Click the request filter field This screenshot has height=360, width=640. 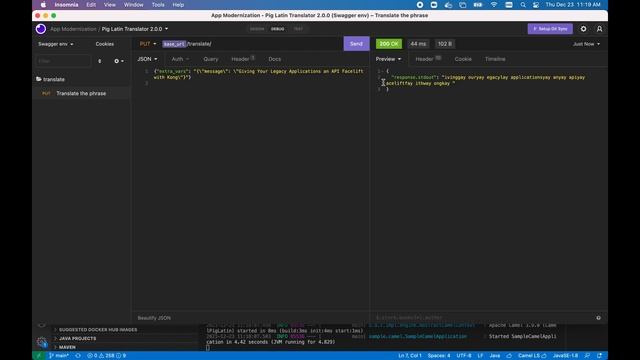[x=63, y=61]
